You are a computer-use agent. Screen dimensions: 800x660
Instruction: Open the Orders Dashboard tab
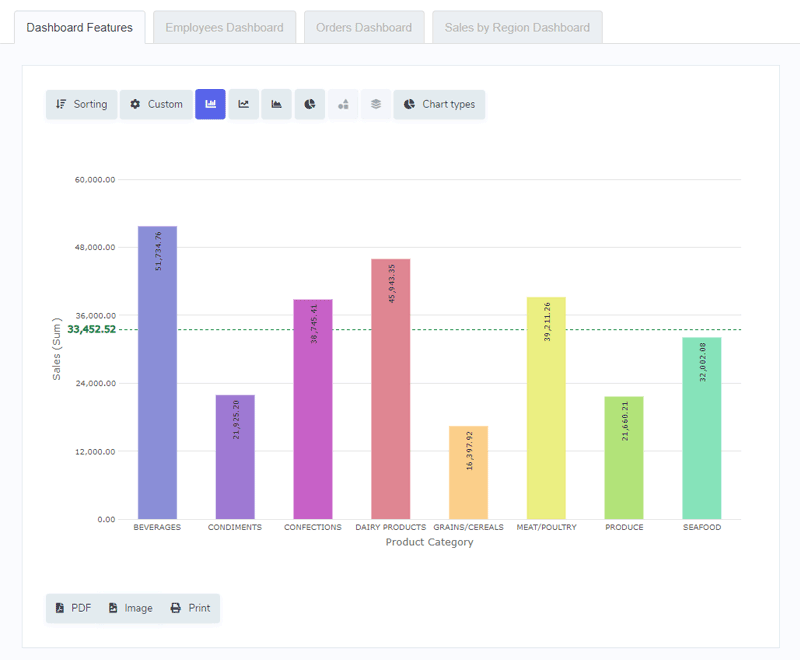[x=364, y=27]
